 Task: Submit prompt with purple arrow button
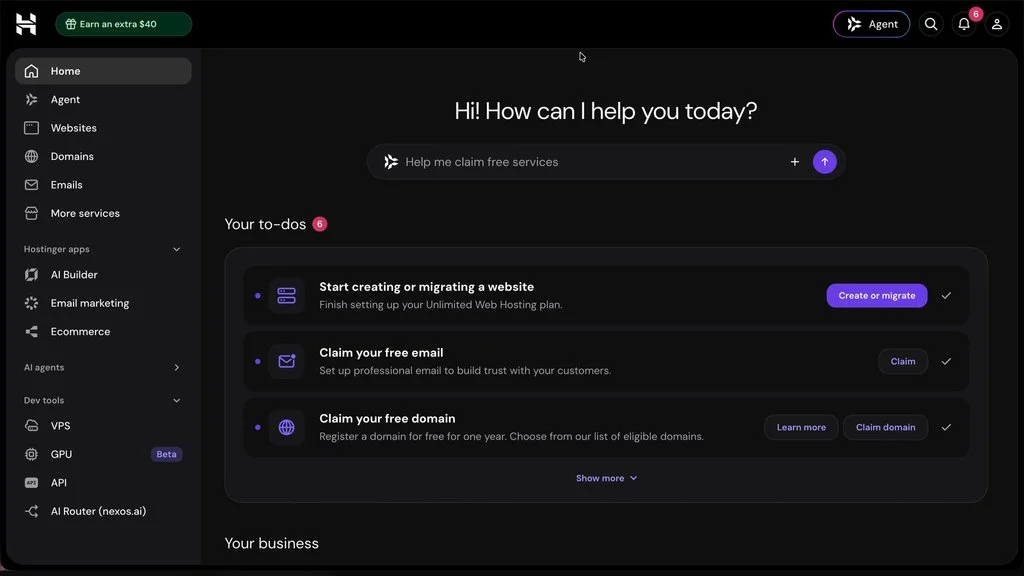[x=824, y=162]
